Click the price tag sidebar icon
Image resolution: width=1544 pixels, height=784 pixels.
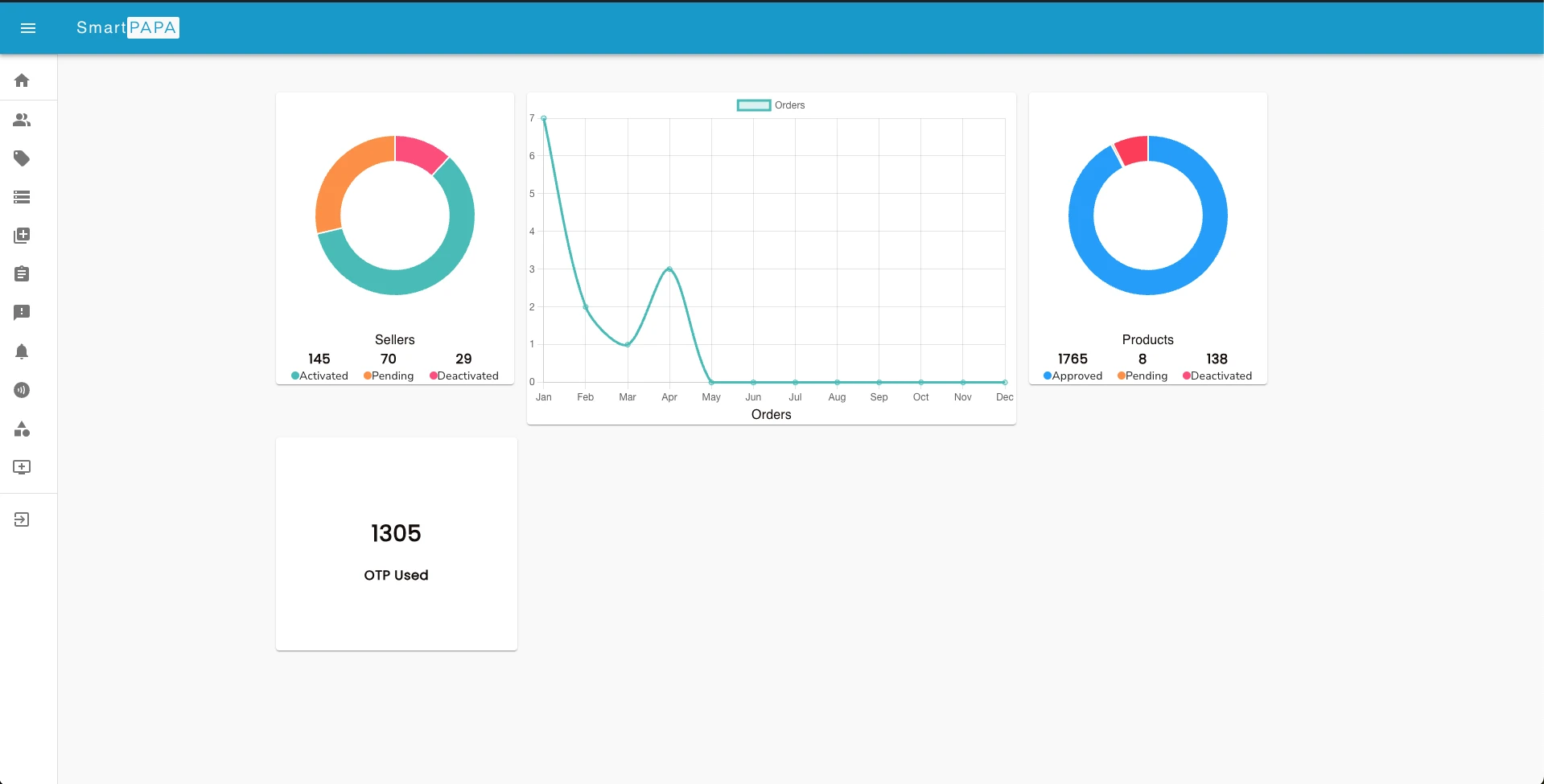[22, 158]
